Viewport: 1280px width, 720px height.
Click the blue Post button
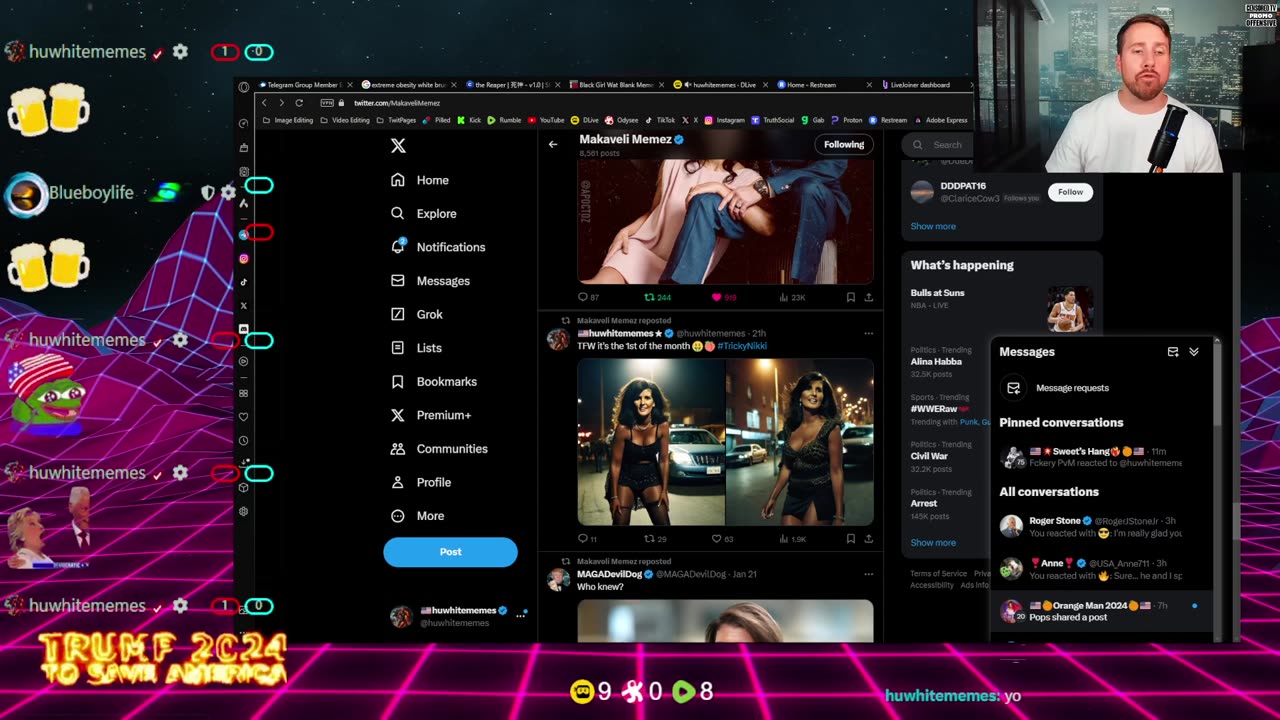[x=450, y=552]
